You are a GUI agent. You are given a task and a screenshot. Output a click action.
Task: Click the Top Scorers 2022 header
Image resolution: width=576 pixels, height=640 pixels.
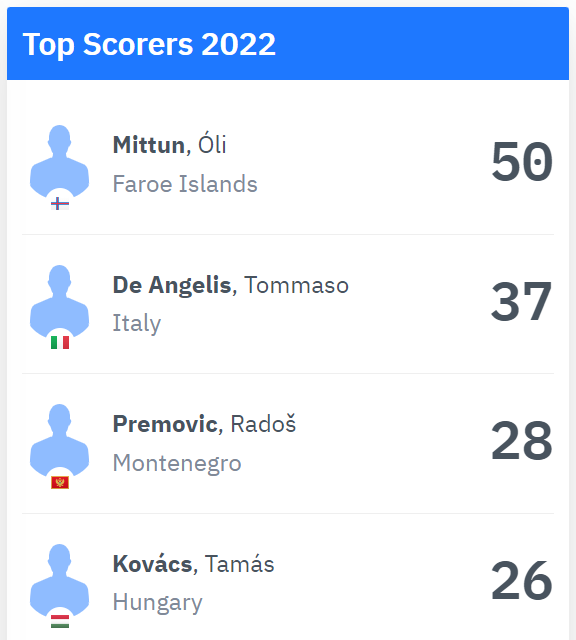point(149,44)
